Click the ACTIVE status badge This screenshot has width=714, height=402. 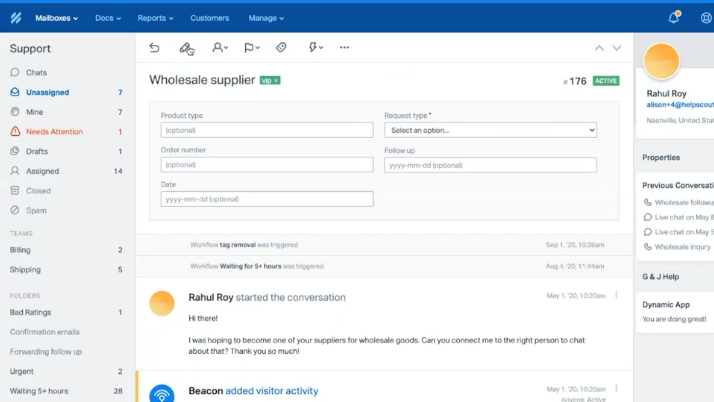606,81
